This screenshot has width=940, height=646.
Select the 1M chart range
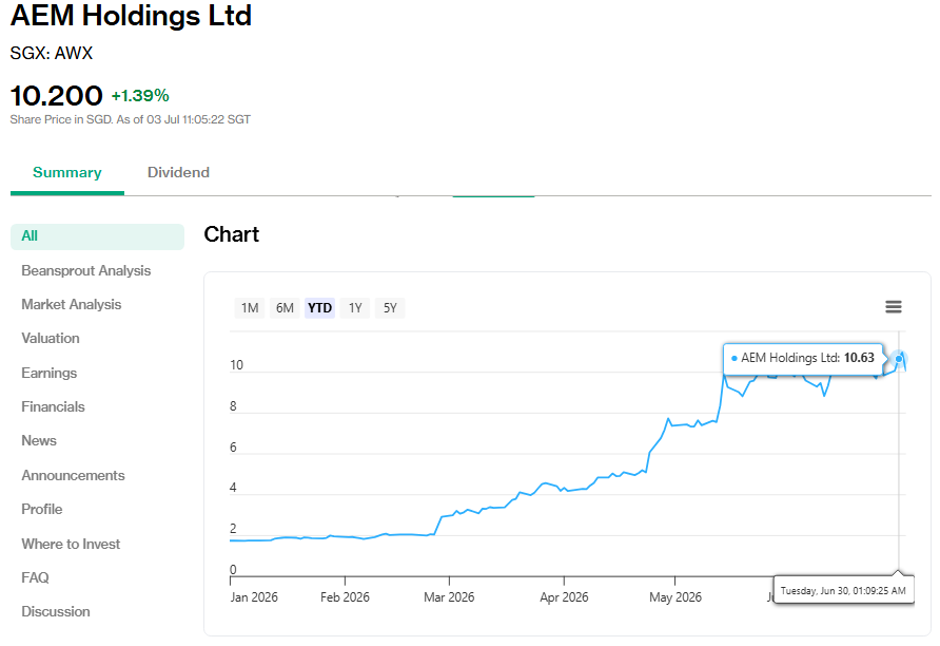(249, 308)
